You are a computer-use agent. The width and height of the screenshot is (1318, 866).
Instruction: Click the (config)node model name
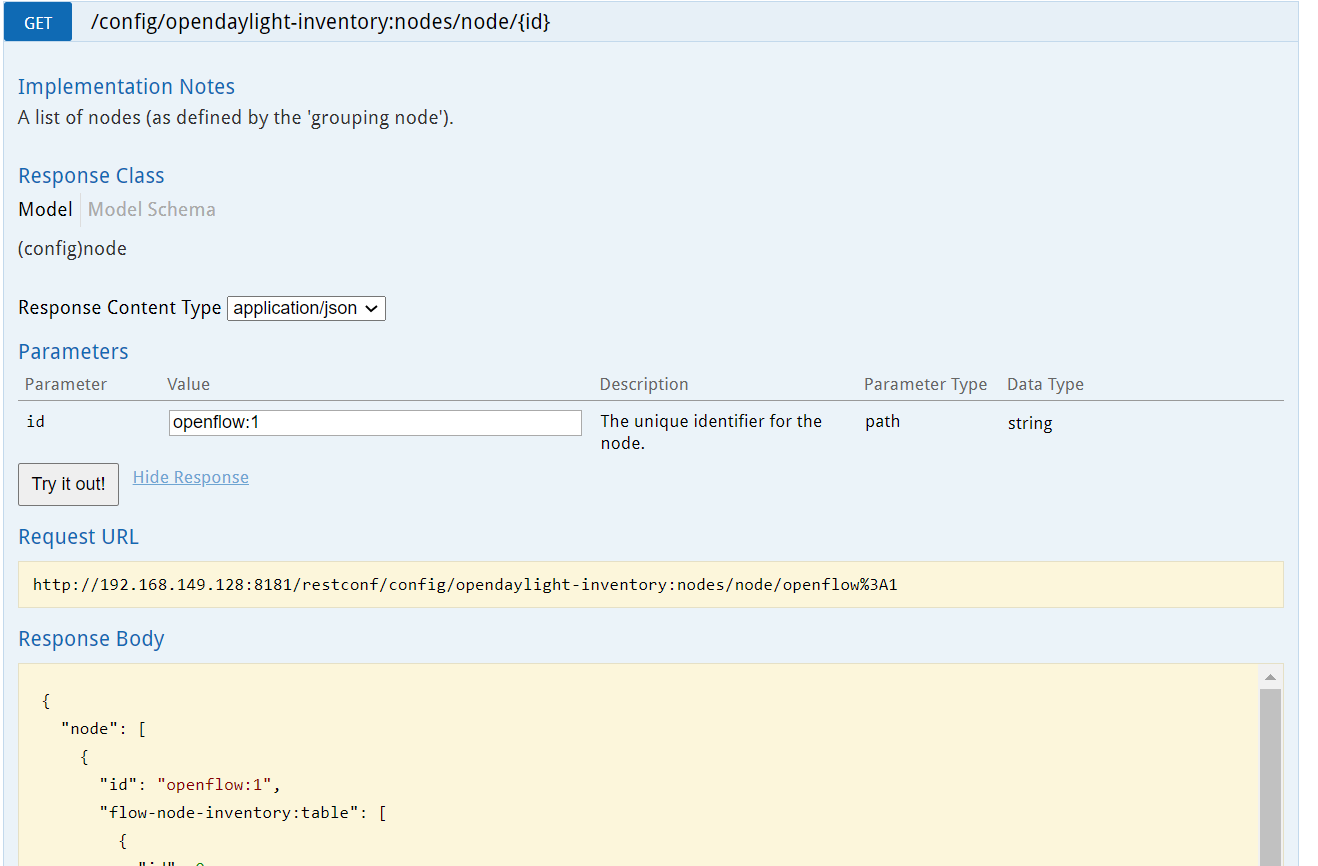click(72, 248)
